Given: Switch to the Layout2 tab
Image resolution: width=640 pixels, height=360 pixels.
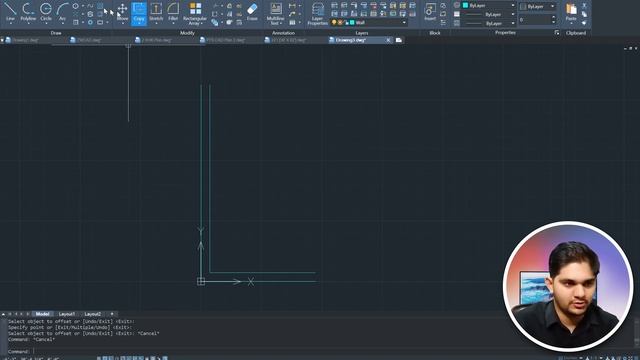Looking at the screenshot, I should (x=93, y=314).
